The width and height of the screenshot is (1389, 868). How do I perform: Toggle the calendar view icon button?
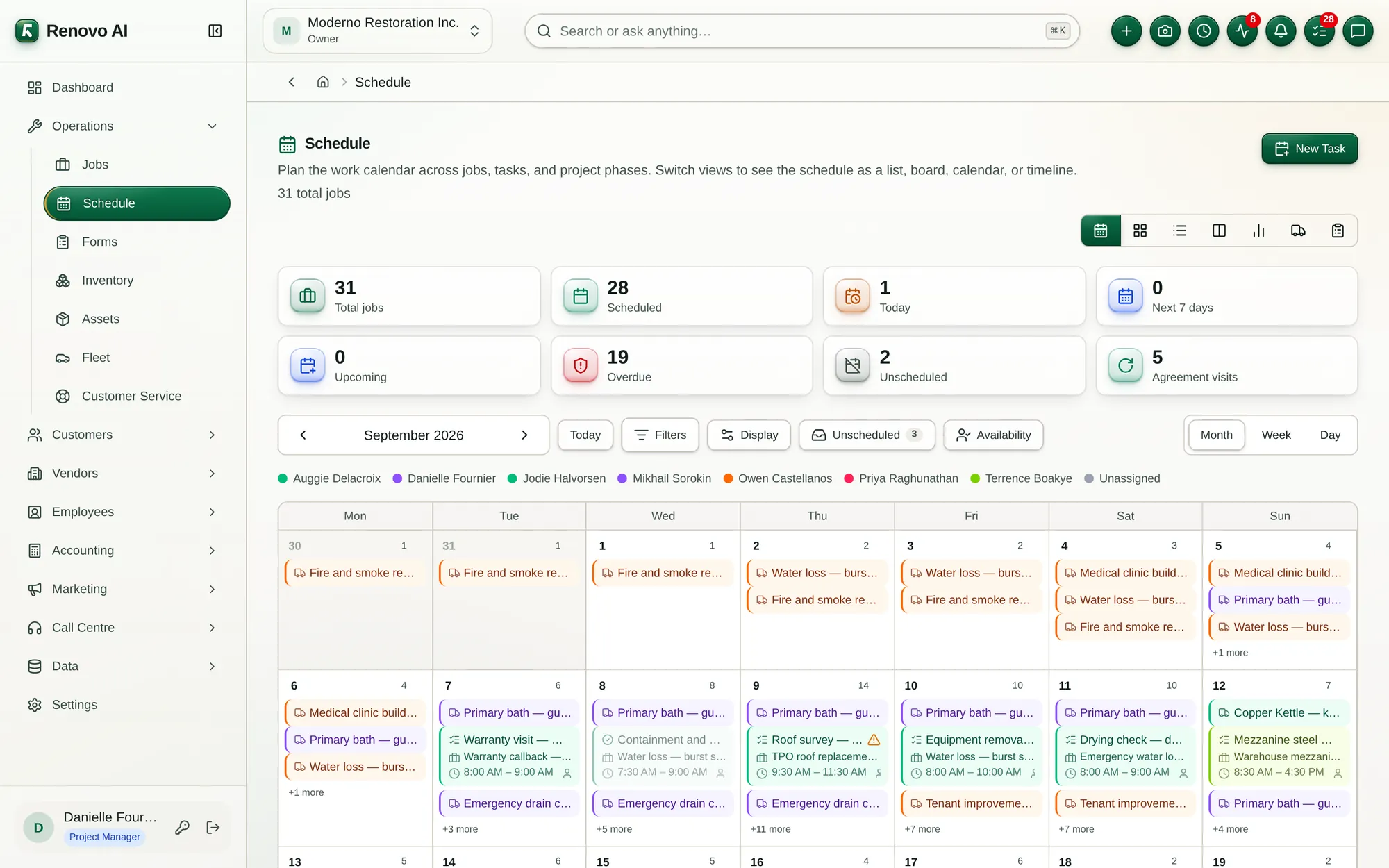(1101, 231)
